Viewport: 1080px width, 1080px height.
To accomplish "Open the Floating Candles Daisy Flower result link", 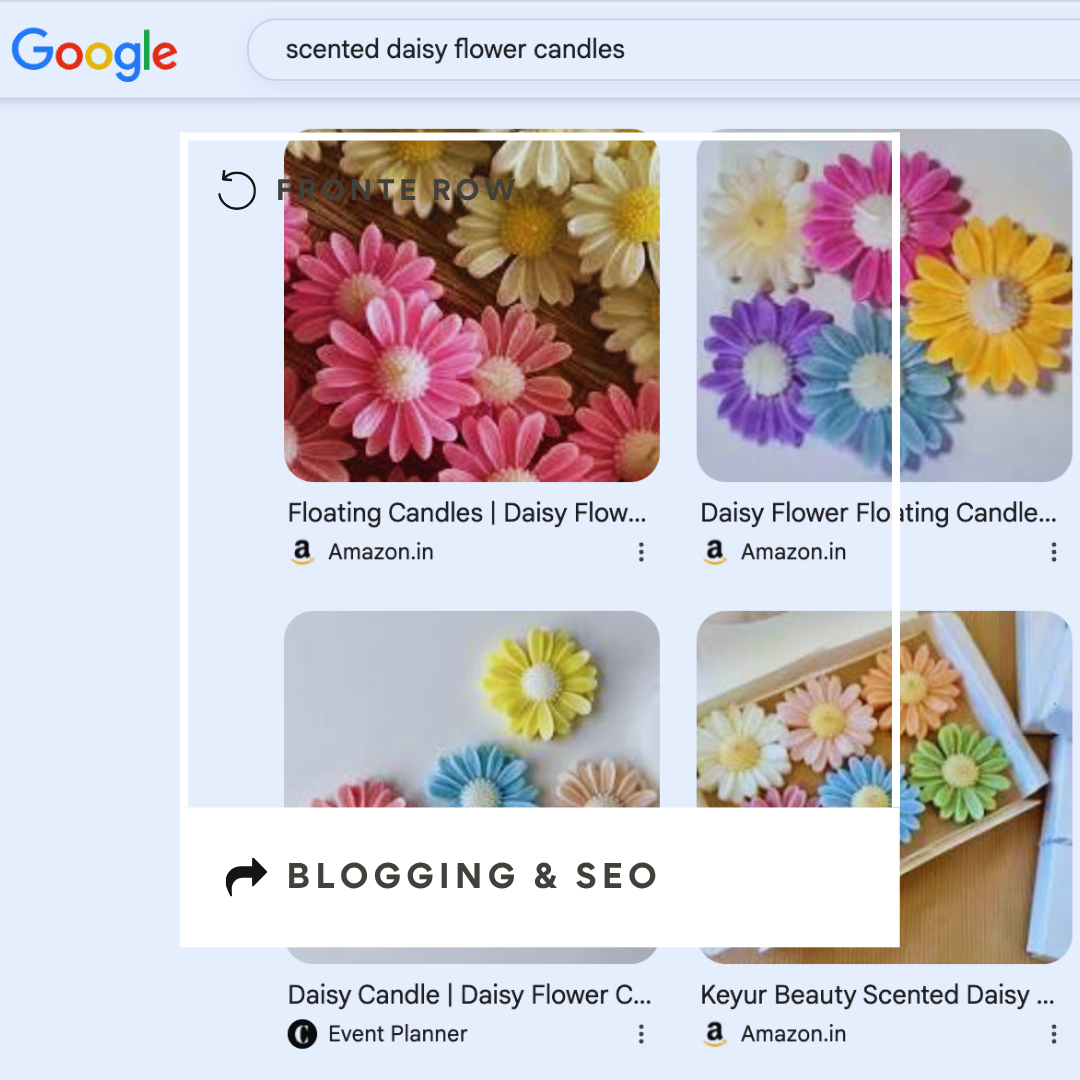I will (x=467, y=512).
